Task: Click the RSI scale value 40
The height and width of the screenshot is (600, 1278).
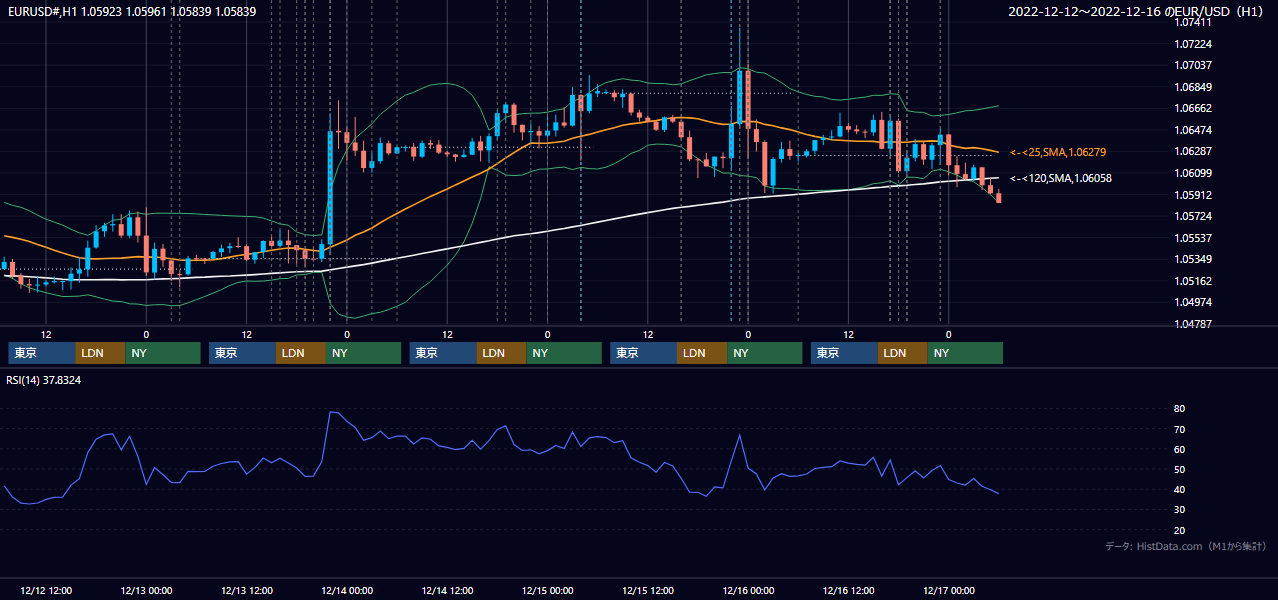Action: click(1180, 489)
